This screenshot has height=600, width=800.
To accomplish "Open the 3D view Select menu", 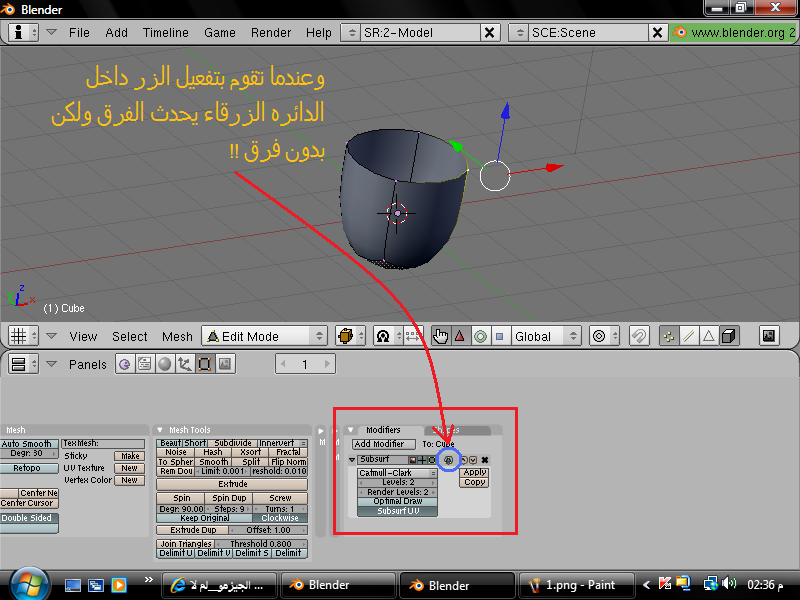I will click(x=130, y=337).
